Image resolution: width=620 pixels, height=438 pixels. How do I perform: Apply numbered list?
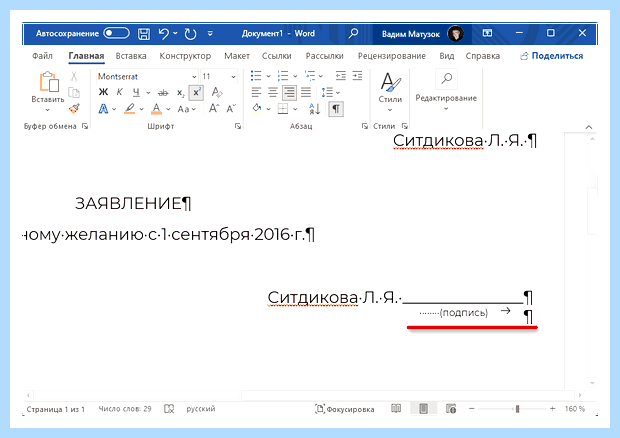(x=283, y=76)
